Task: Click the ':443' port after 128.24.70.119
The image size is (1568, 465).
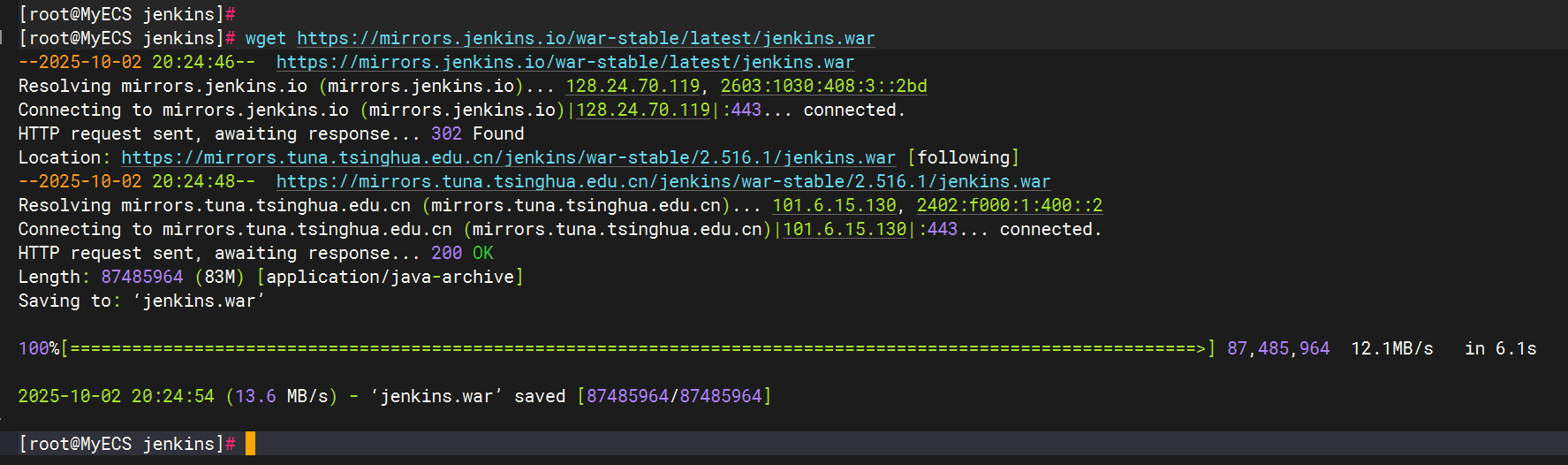Action: (x=741, y=110)
